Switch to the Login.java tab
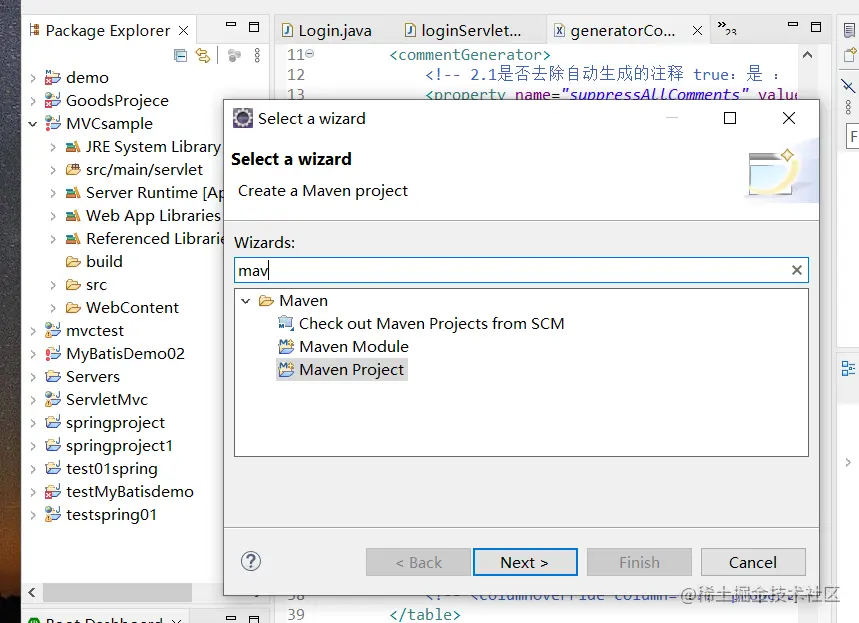The image size is (859, 623). (327, 30)
